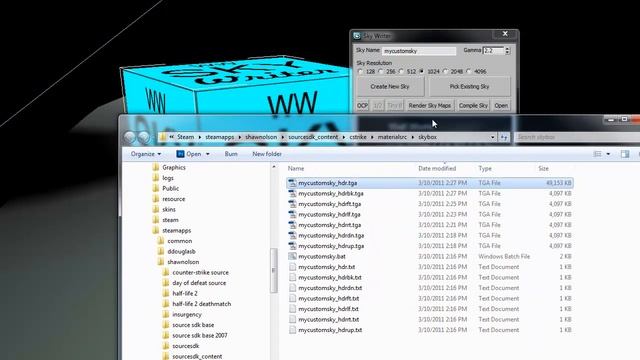The width and height of the screenshot is (640, 360).
Task: Select the file mycustomsky_hdrlf.tga
Action: [x=329, y=215]
